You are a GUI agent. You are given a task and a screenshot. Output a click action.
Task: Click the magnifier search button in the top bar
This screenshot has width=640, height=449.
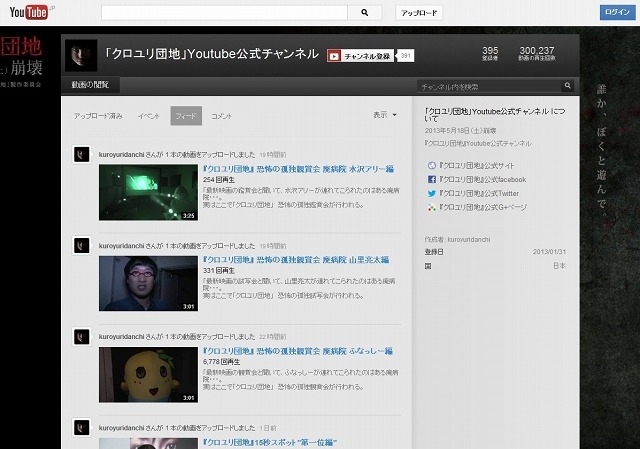365,13
